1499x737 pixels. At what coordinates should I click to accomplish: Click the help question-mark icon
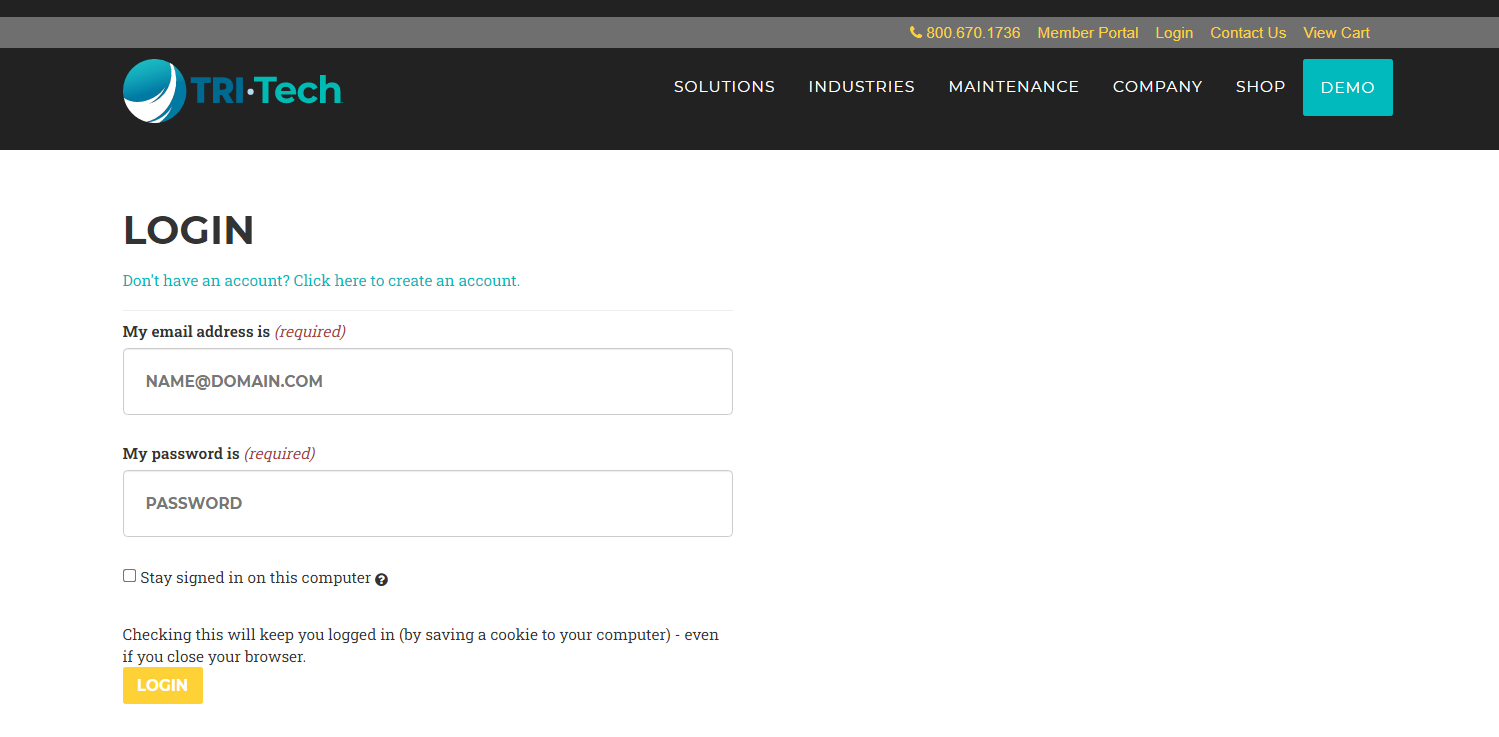pos(381,579)
